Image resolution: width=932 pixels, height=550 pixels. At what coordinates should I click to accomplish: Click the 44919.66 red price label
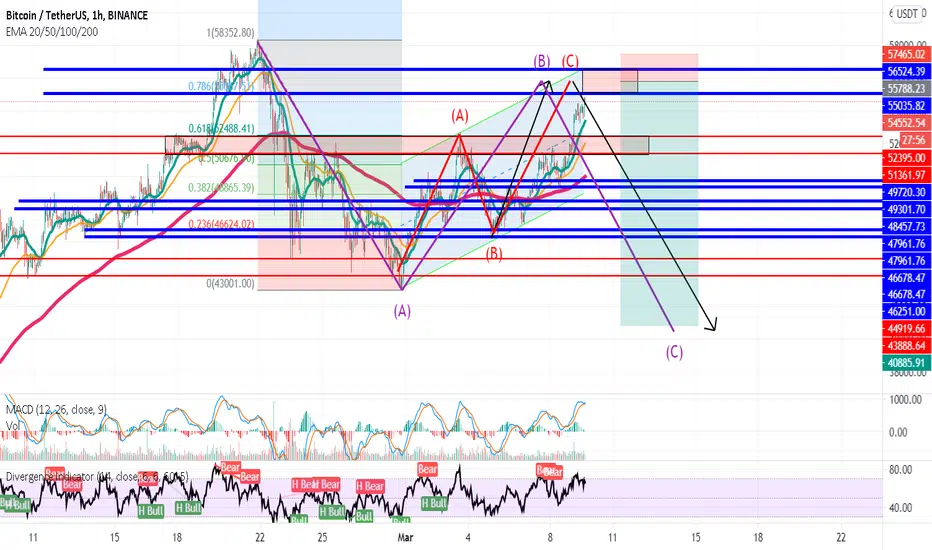(906, 328)
